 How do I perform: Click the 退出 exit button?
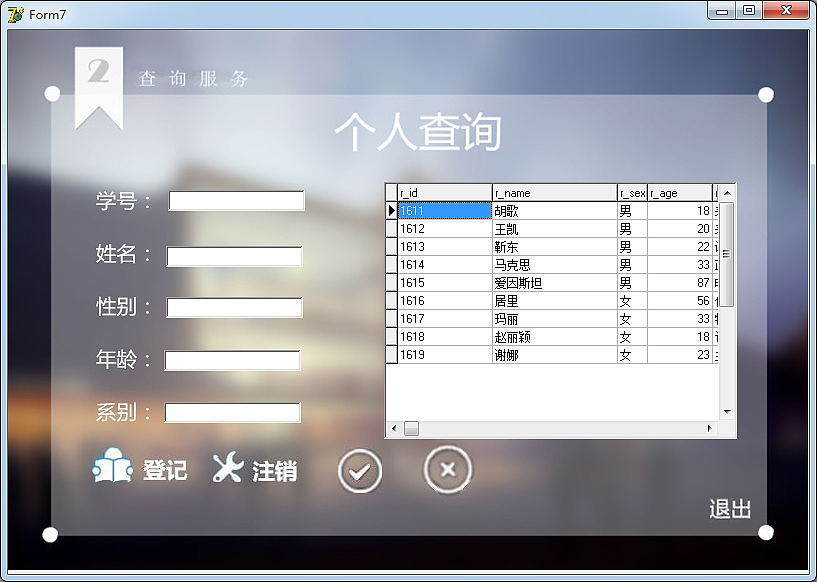[x=730, y=509]
